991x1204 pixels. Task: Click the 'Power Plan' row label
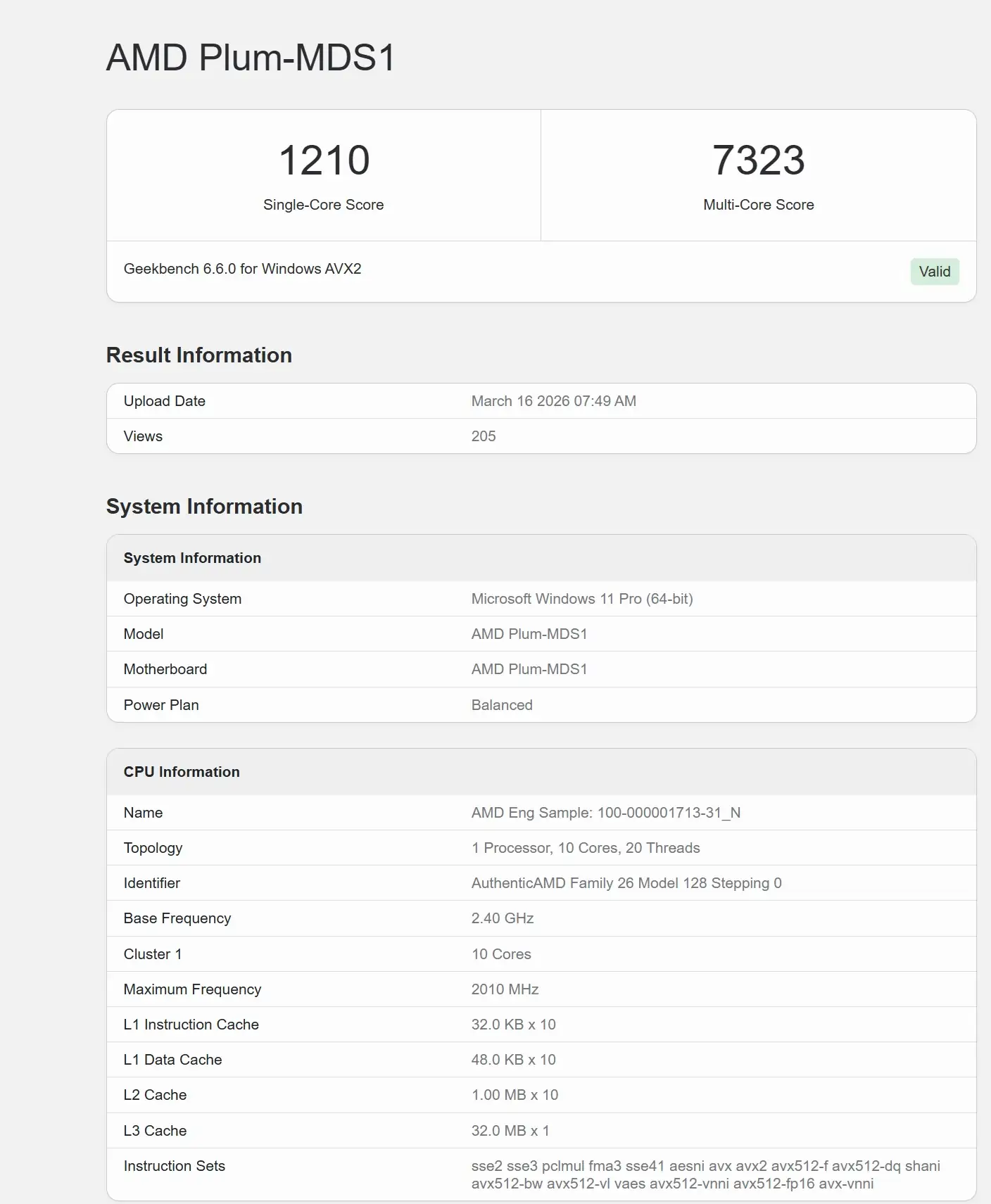tap(161, 705)
